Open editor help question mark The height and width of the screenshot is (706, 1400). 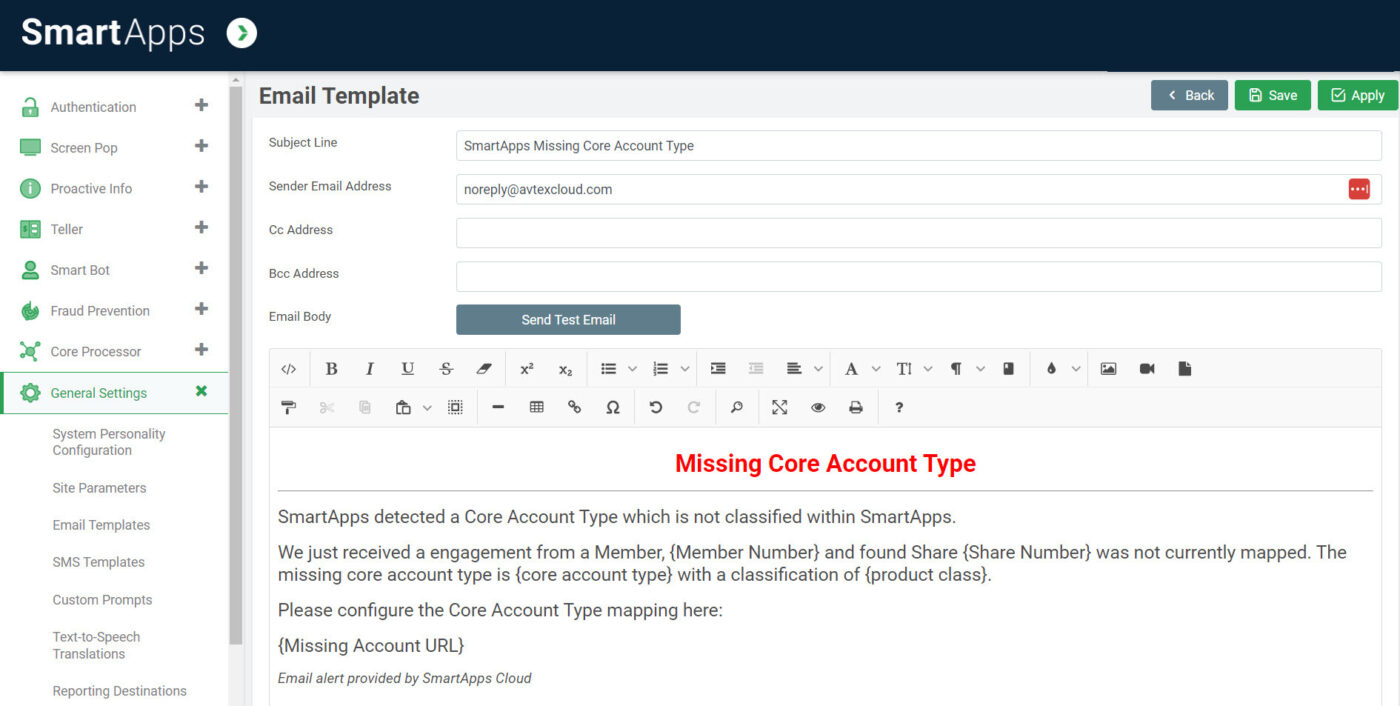[x=899, y=407]
